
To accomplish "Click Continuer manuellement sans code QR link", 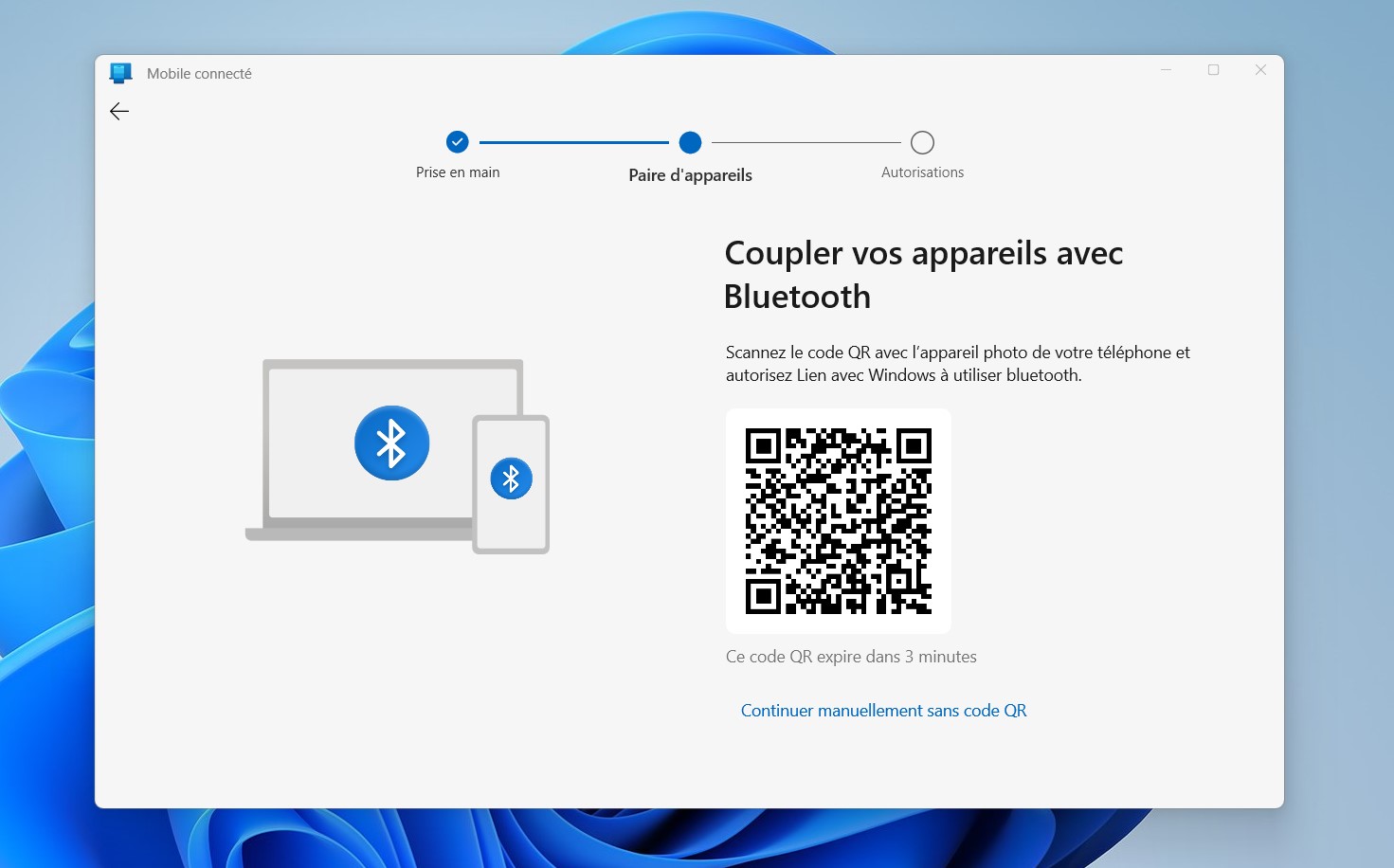I will coord(883,711).
